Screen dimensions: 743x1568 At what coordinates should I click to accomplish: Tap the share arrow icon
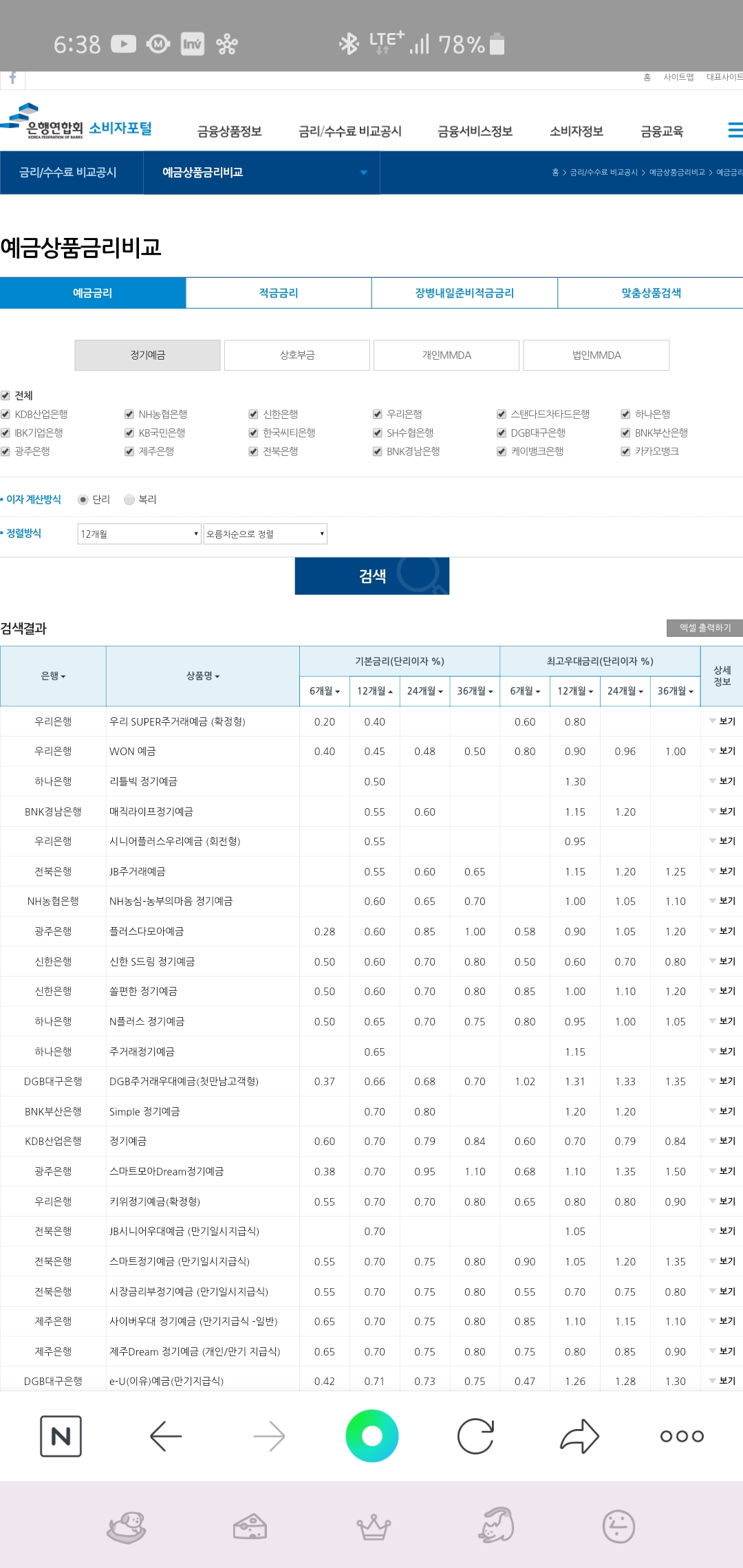point(579,1436)
